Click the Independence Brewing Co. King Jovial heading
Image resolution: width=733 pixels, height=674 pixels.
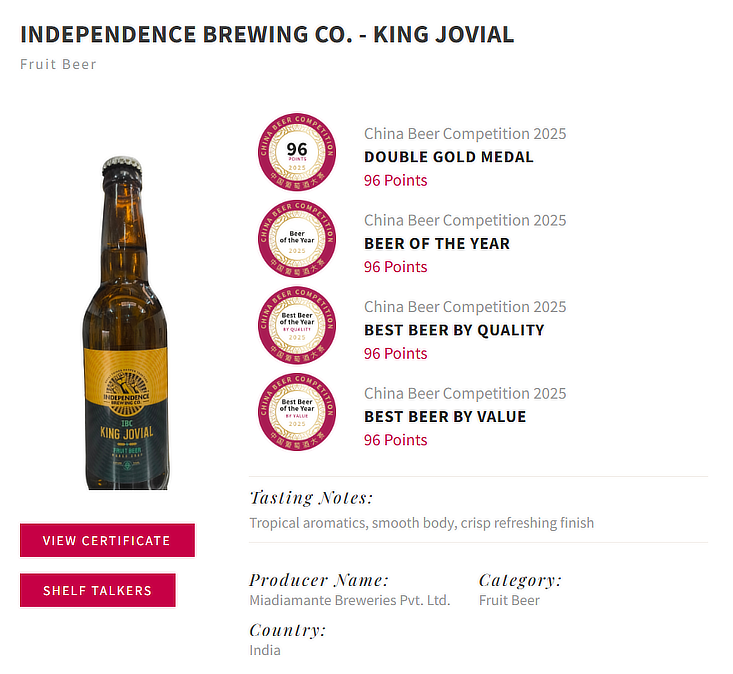(x=267, y=35)
